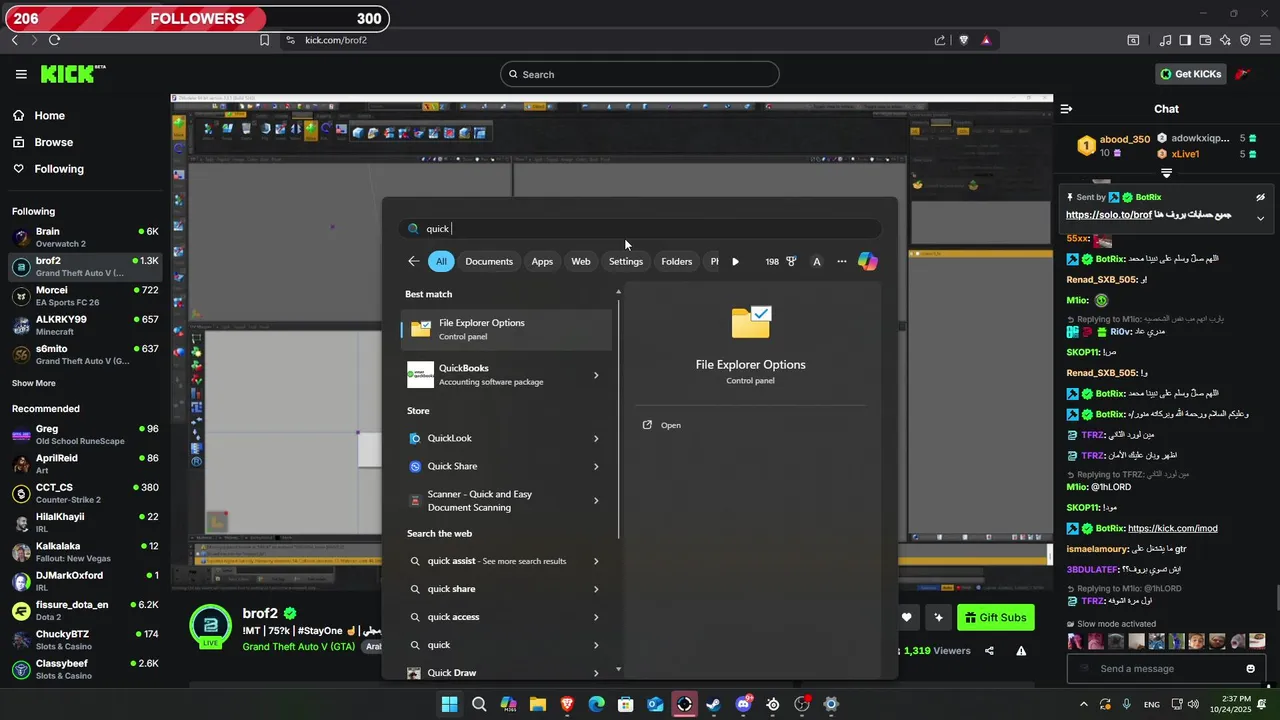Follow brof2 with the heart button
This screenshot has height=720, width=1280.
point(907,618)
